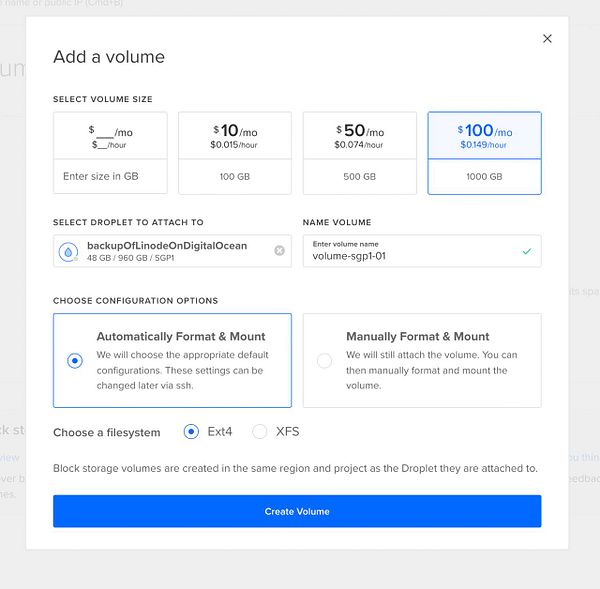Clear the selected droplet with X icon
This screenshot has height=589, width=600.
coord(279,250)
